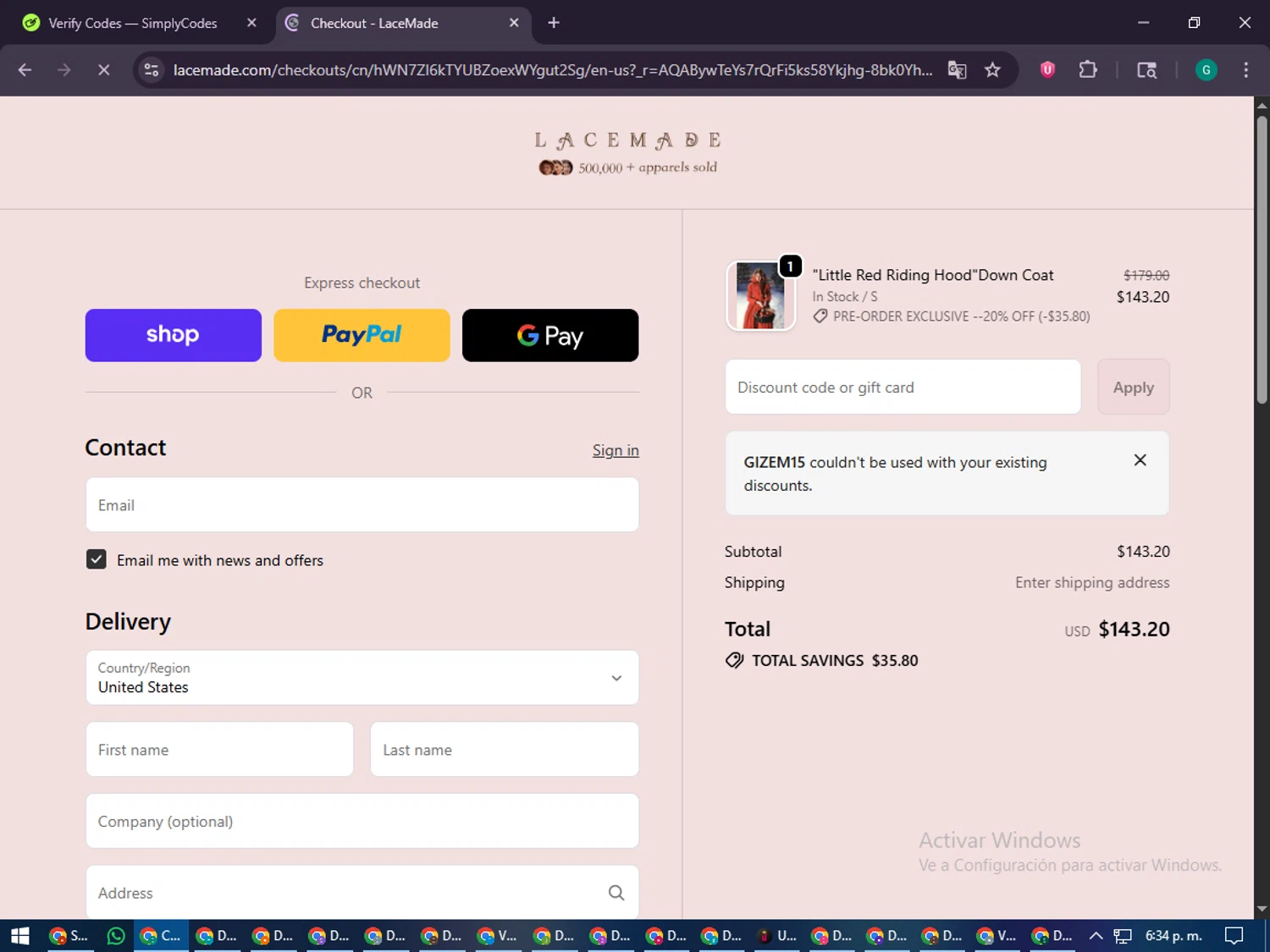The image size is (1270, 952).
Task: Click the 'PRE-ORDER EXCLUSIVE --20% OFF' text
Action: pyautogui.click(x=935, y=316)
